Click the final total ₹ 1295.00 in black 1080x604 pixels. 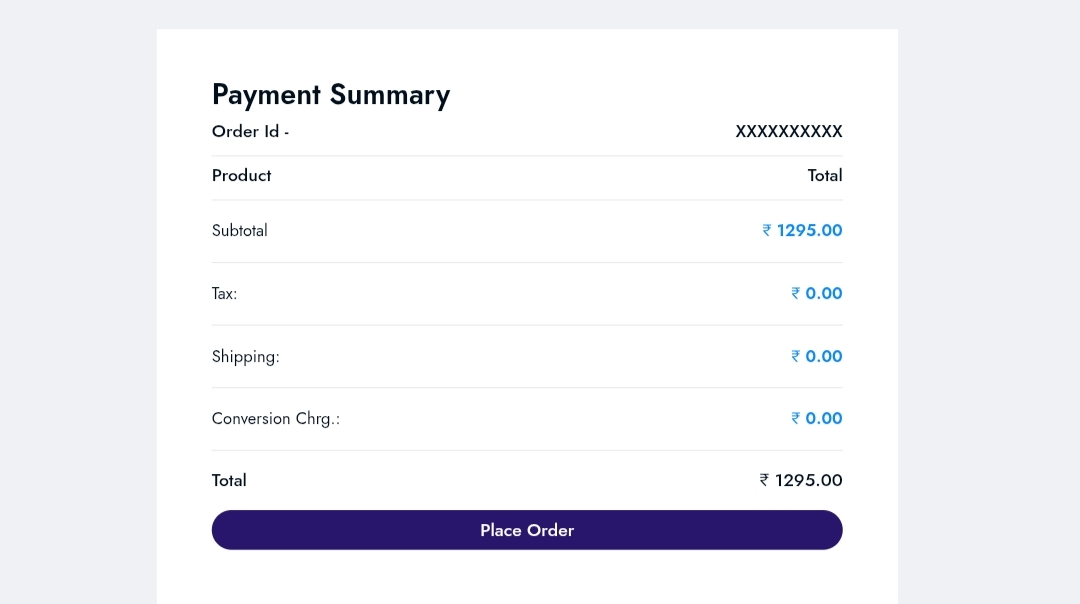coord(801,480)
